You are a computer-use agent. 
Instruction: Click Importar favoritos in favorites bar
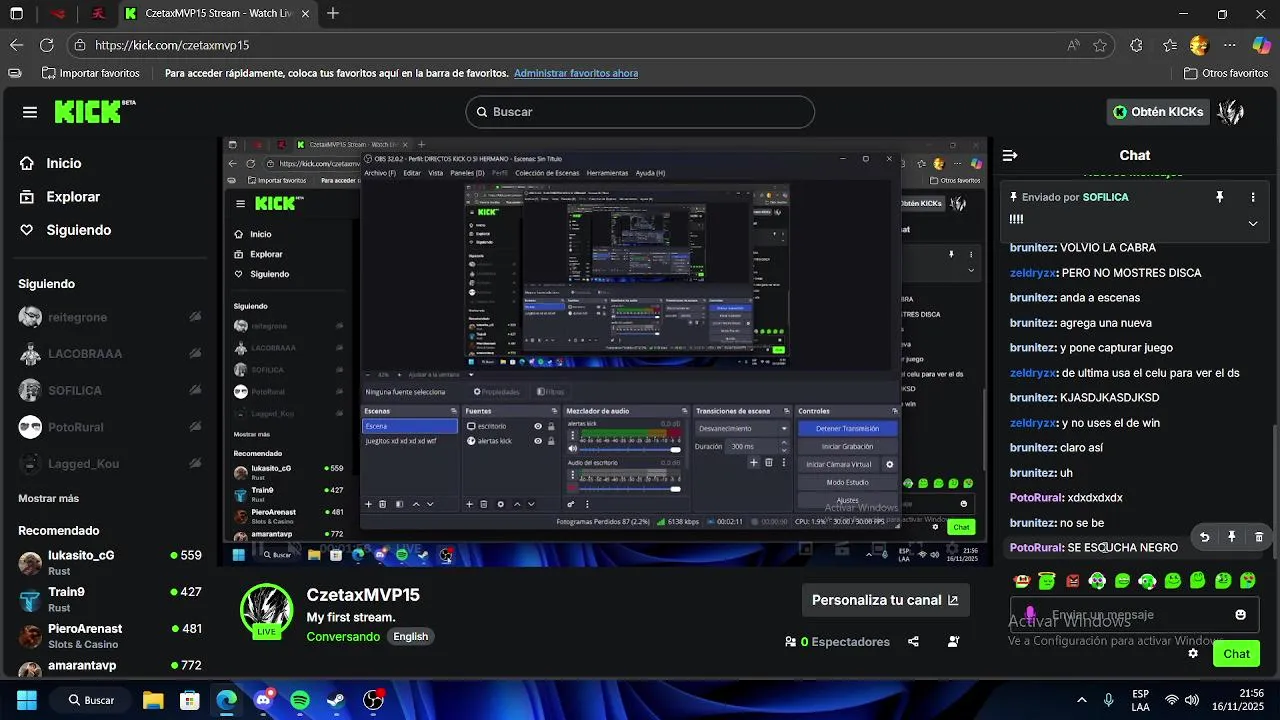click(90, 73)
